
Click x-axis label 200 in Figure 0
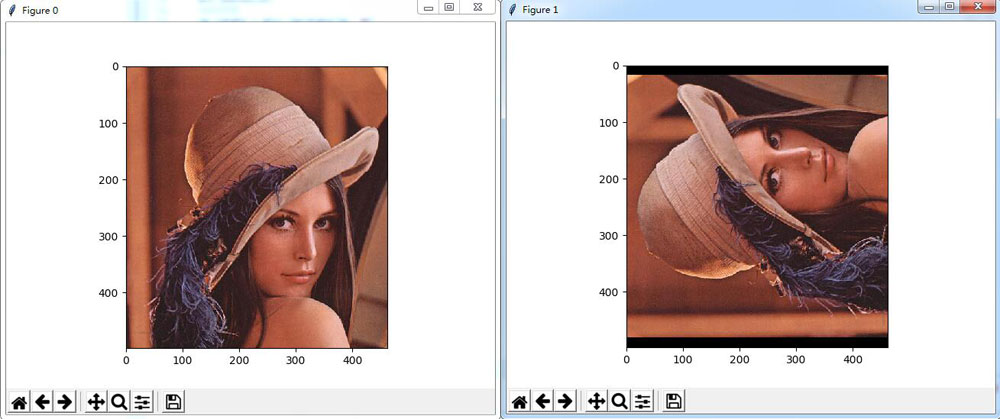239,361
